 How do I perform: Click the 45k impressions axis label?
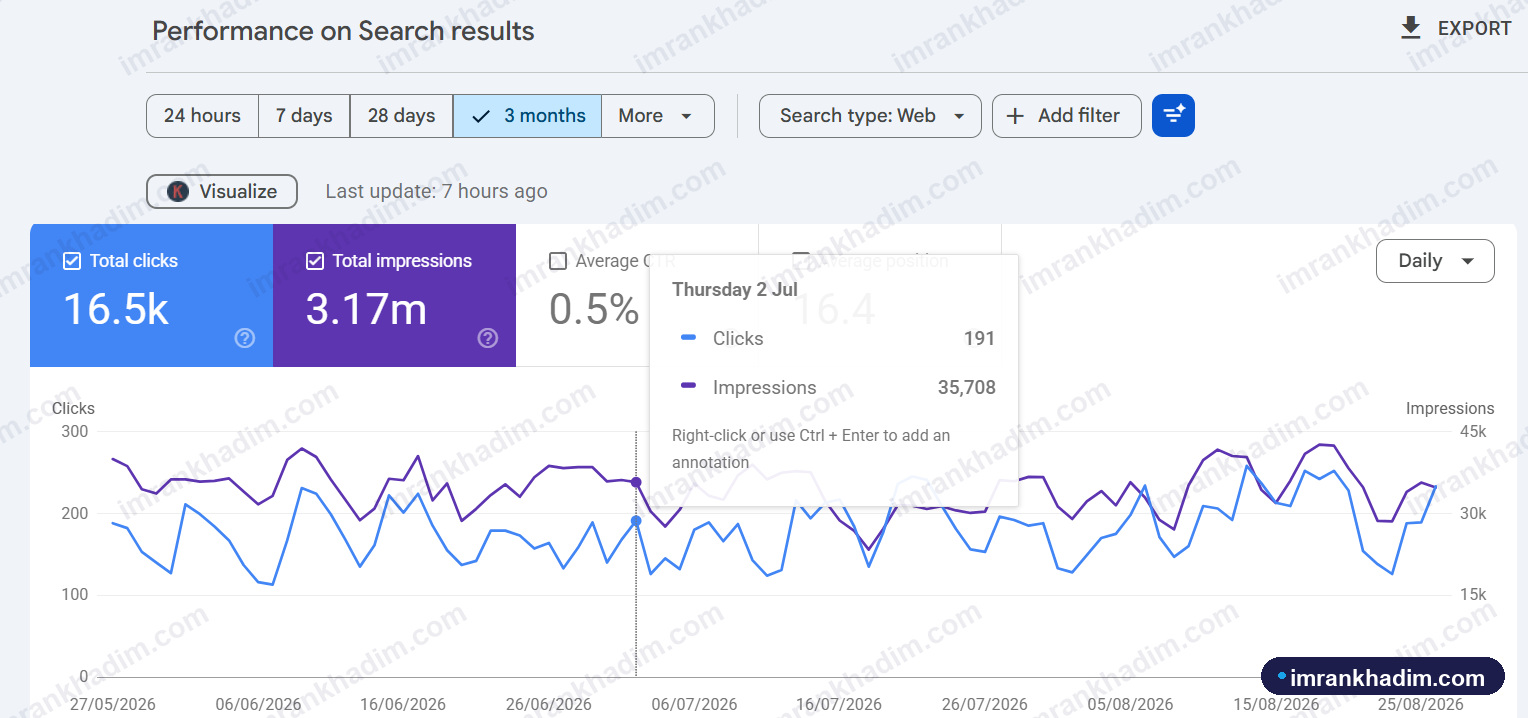pos(1471,432)
